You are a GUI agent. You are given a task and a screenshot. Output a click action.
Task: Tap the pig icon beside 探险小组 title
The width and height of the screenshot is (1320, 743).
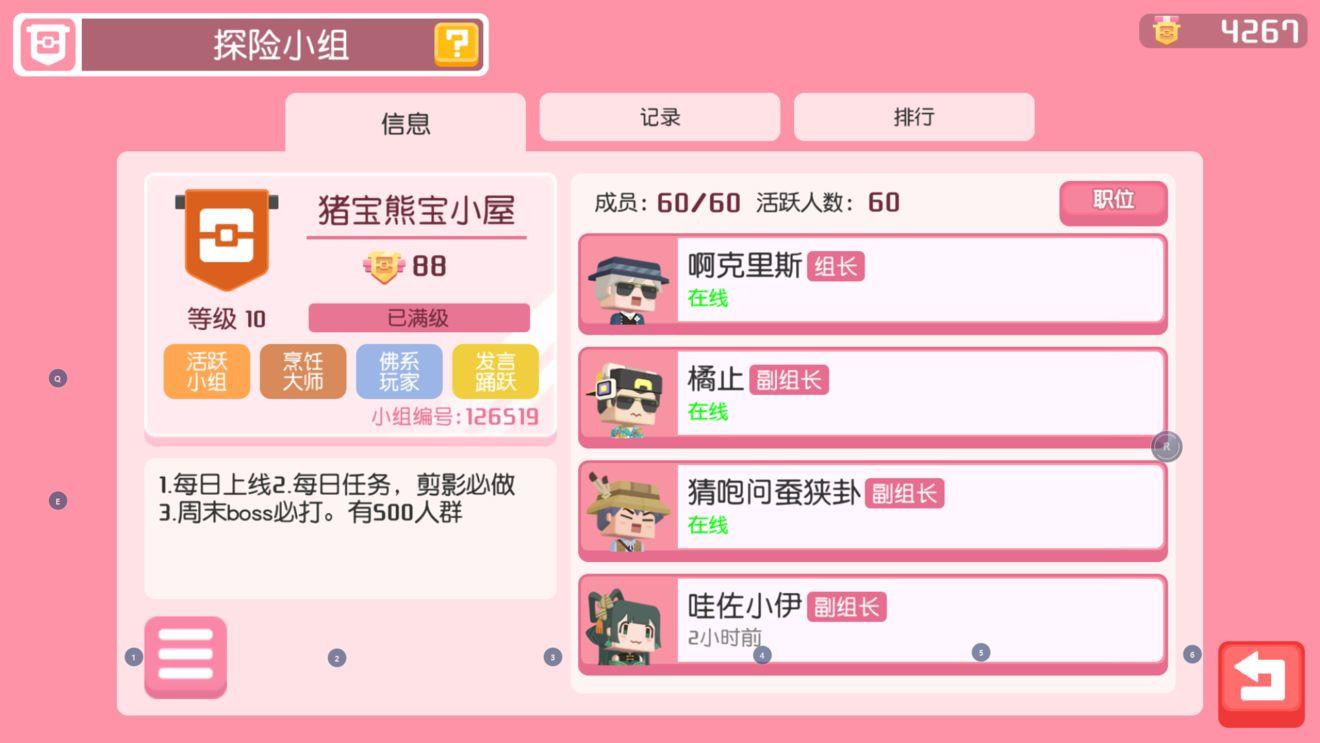click(47, 45)
